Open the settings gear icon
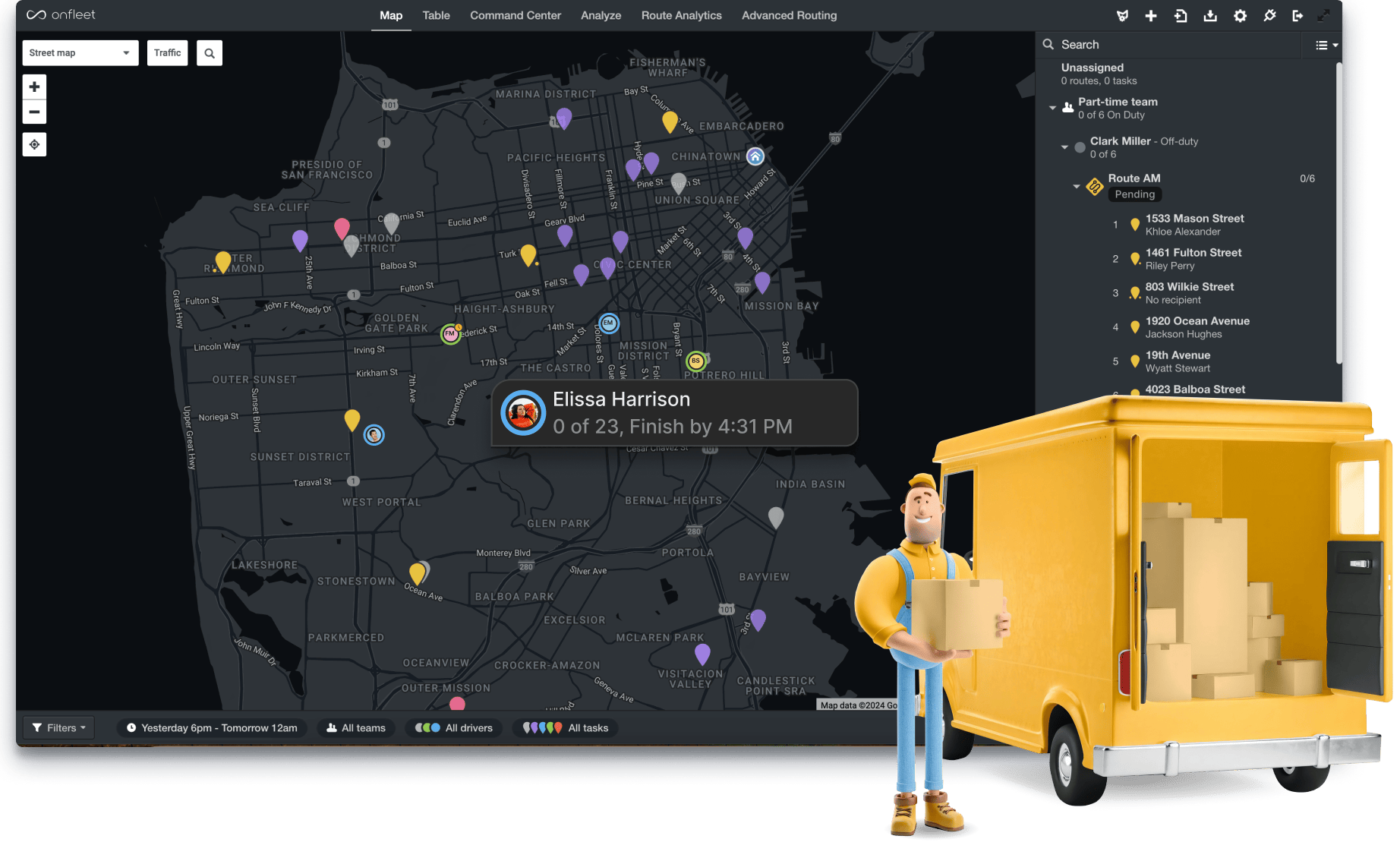1400x861 pixels. (x=1240, y=15)
